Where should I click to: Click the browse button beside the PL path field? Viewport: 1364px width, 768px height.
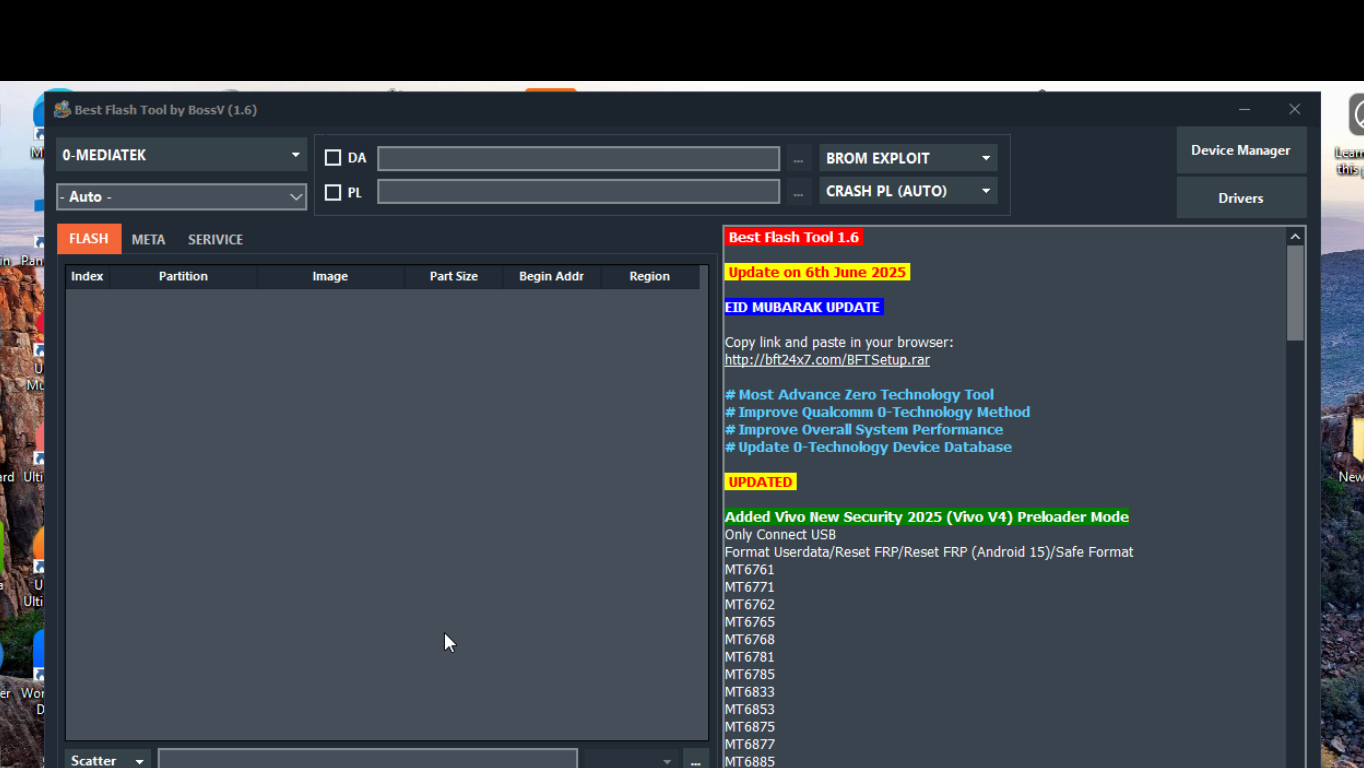(x=799, y=192)
